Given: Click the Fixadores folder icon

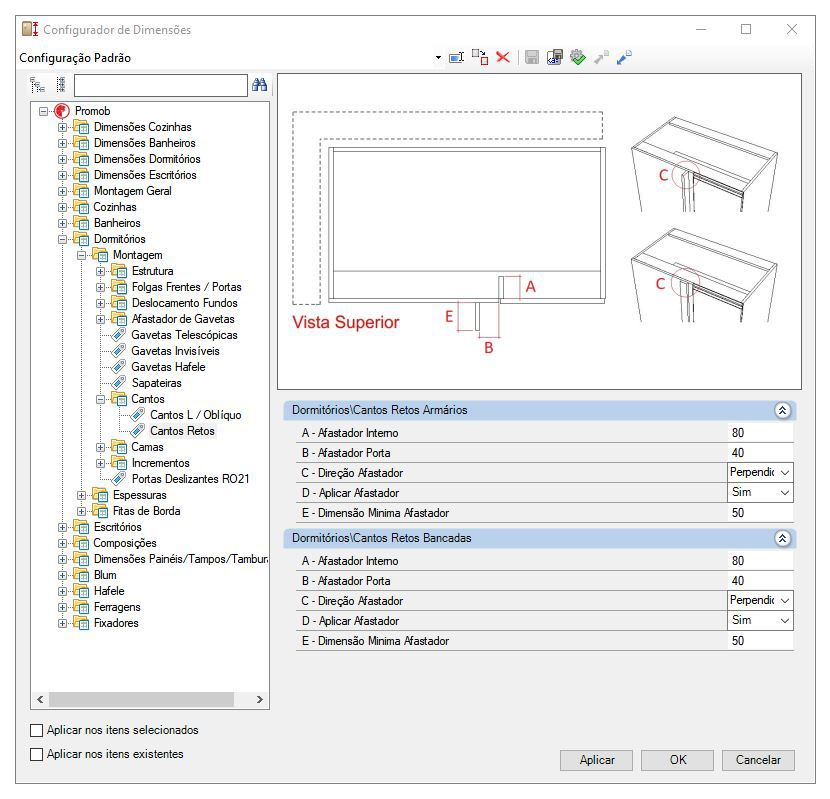Looking at the screenshot, I should (82, 623).
